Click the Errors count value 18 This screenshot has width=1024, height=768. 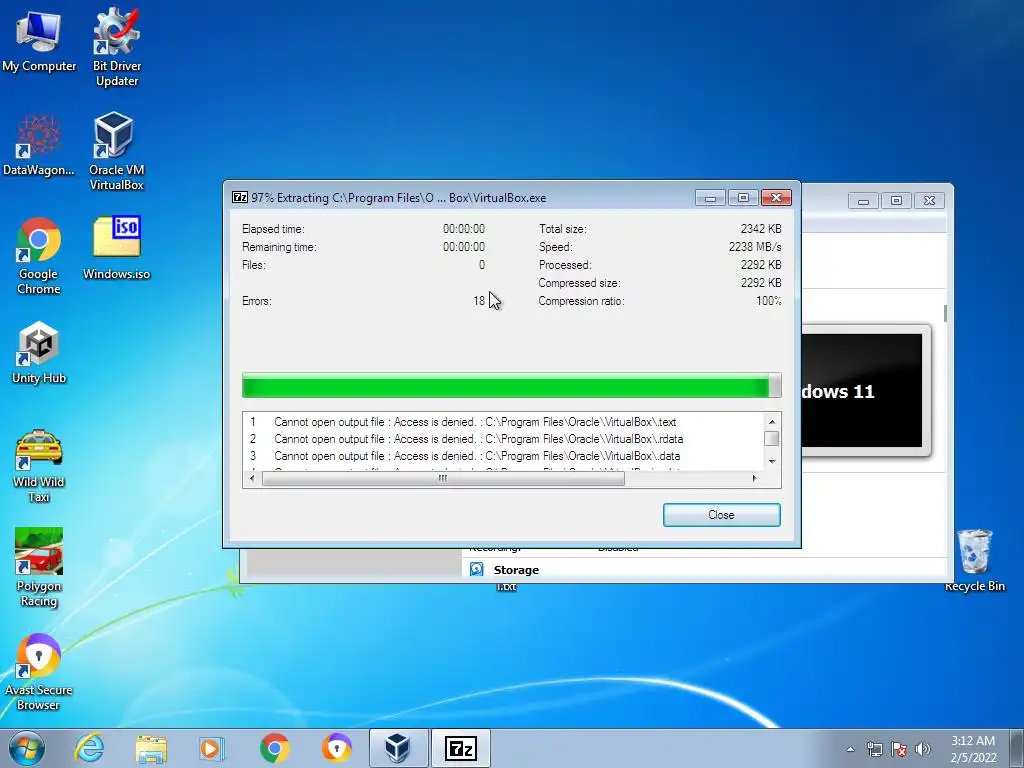pos(479,300)
